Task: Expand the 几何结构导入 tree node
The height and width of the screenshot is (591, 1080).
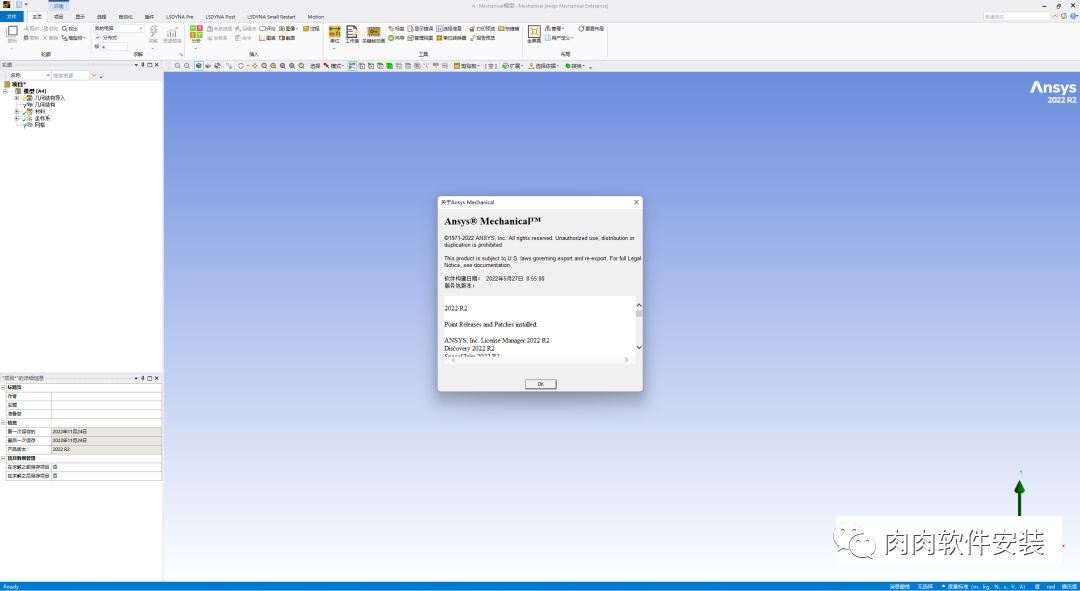Action: [17, 98]
